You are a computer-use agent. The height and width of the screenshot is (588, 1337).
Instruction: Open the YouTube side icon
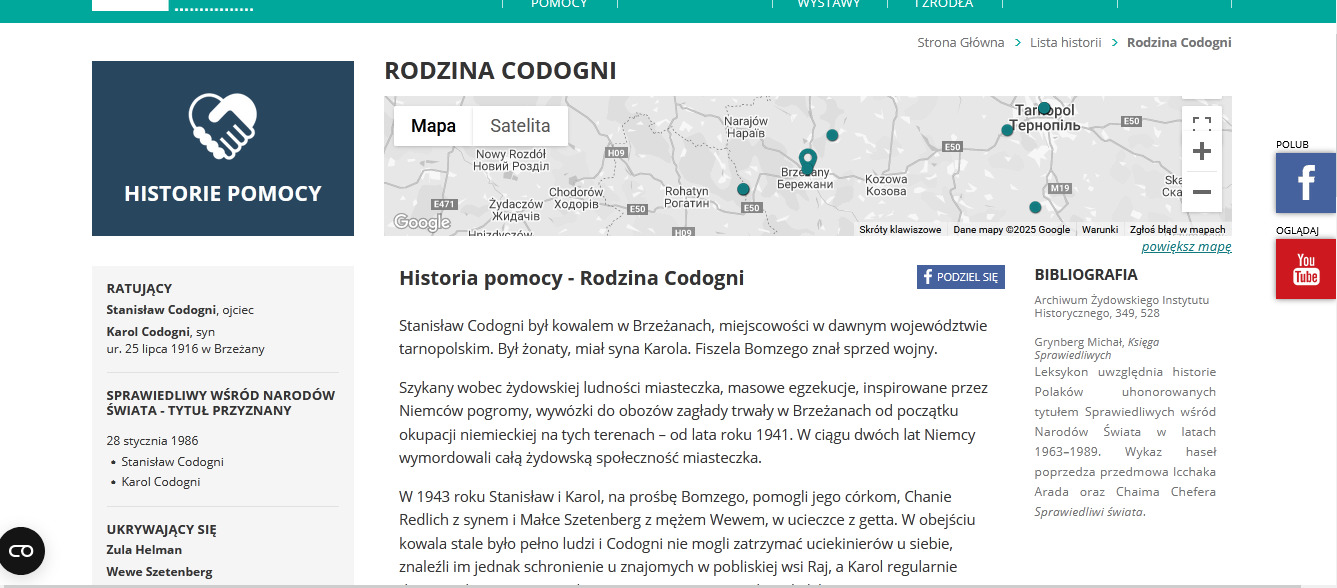pos(1305,269)
